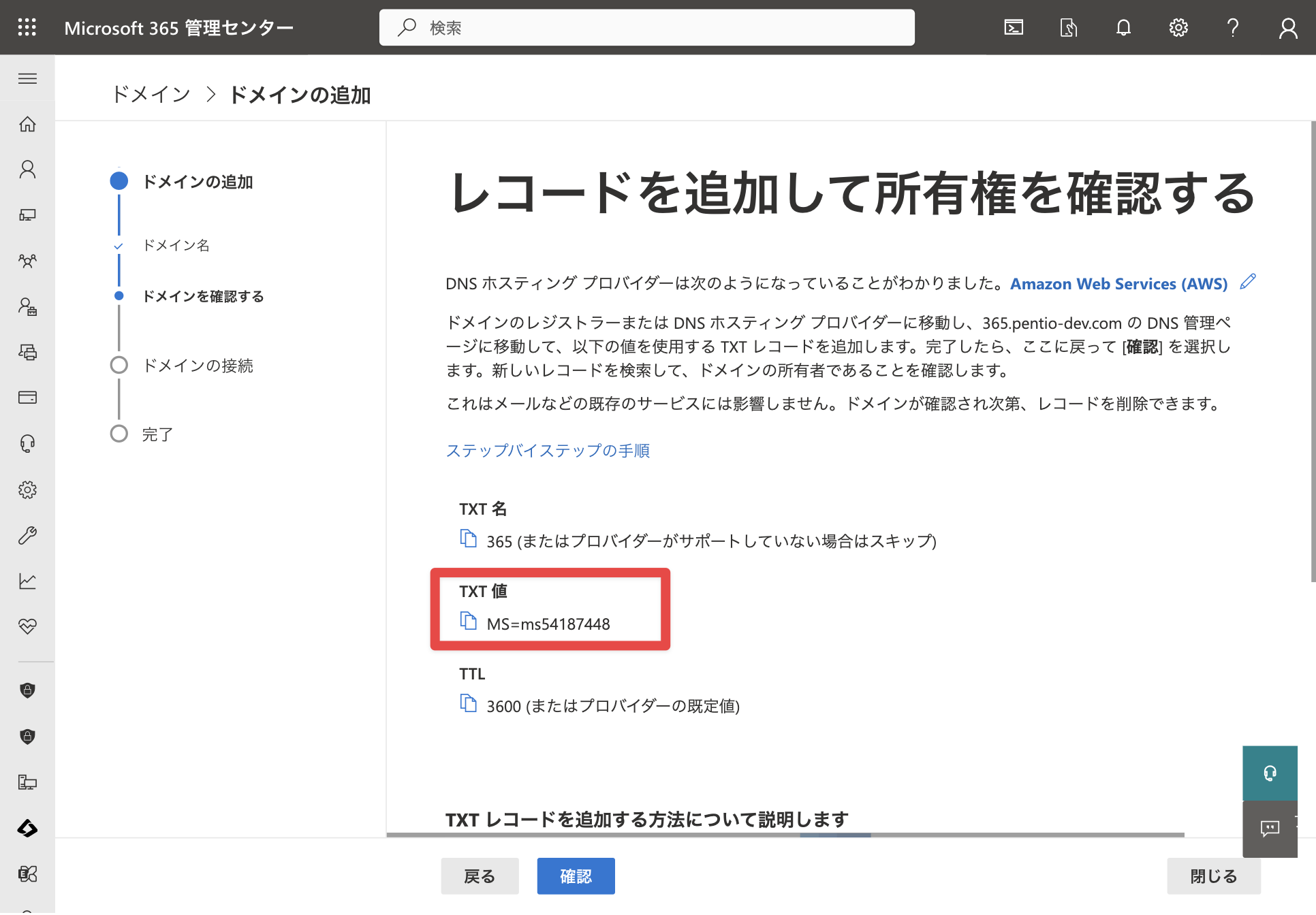Click the ドメイン breadcrumb link
1316x915 pixels.
(x=151, y=94)
